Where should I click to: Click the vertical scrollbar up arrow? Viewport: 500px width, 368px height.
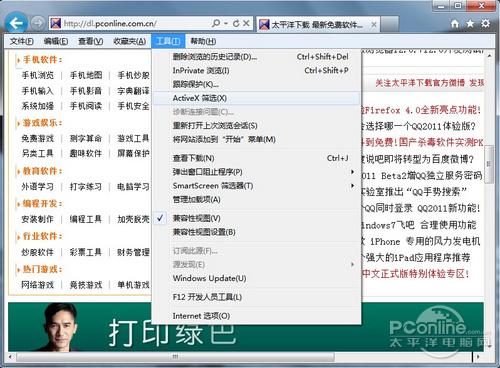[489, 55]
